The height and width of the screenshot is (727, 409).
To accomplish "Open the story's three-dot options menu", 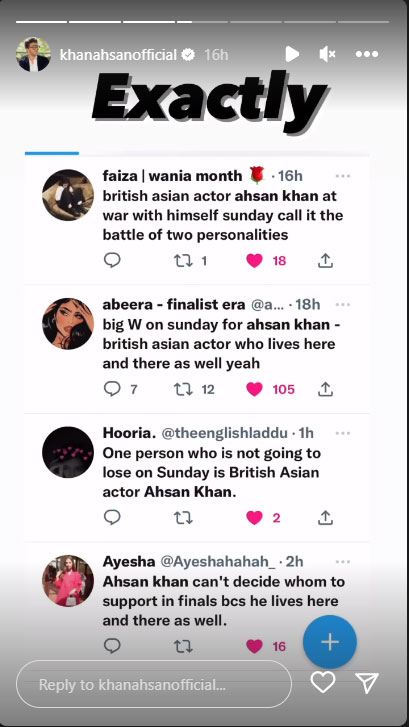I will (367, 55).
